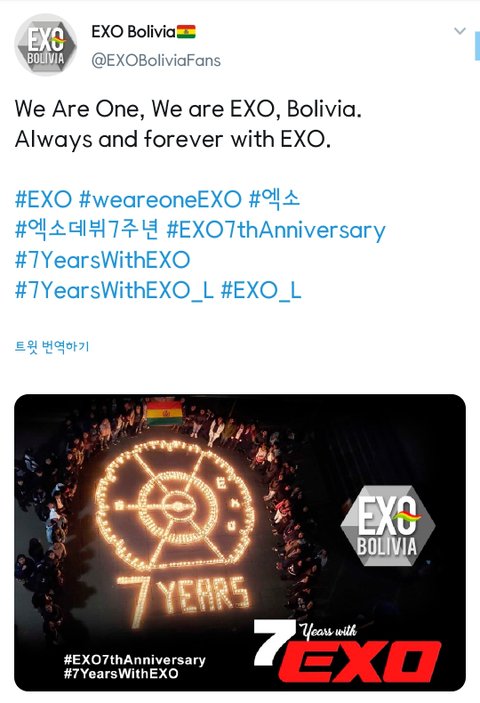480x703 pixels.
Task: Open the #엑소데뷔7주년 hashtag
Action: (86, 230)
